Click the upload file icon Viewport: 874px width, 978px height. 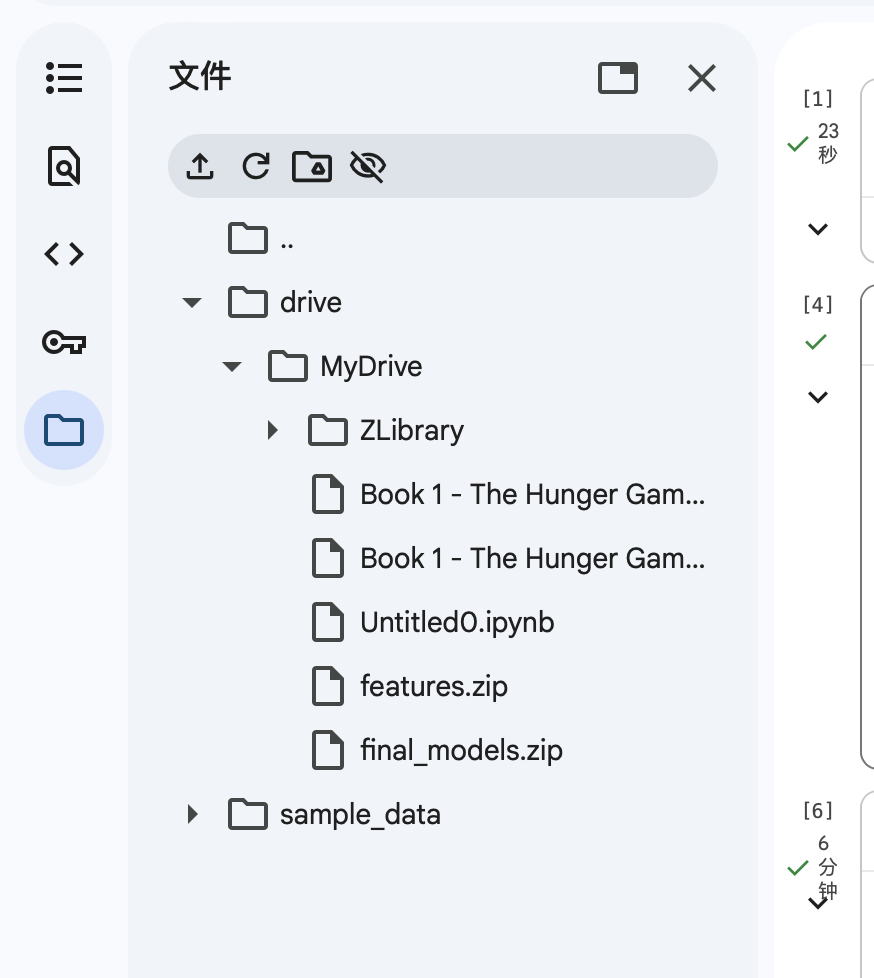tap(201, 166)
